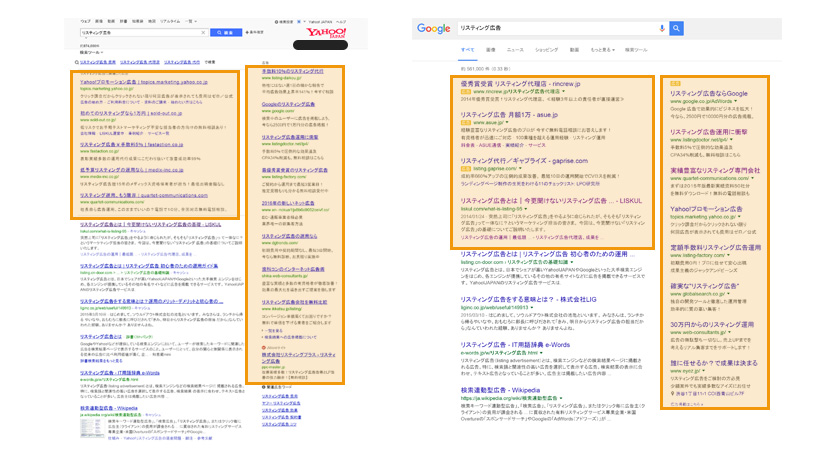Open Yahoo side ad 手数料10%のリスティング代行

292,71
